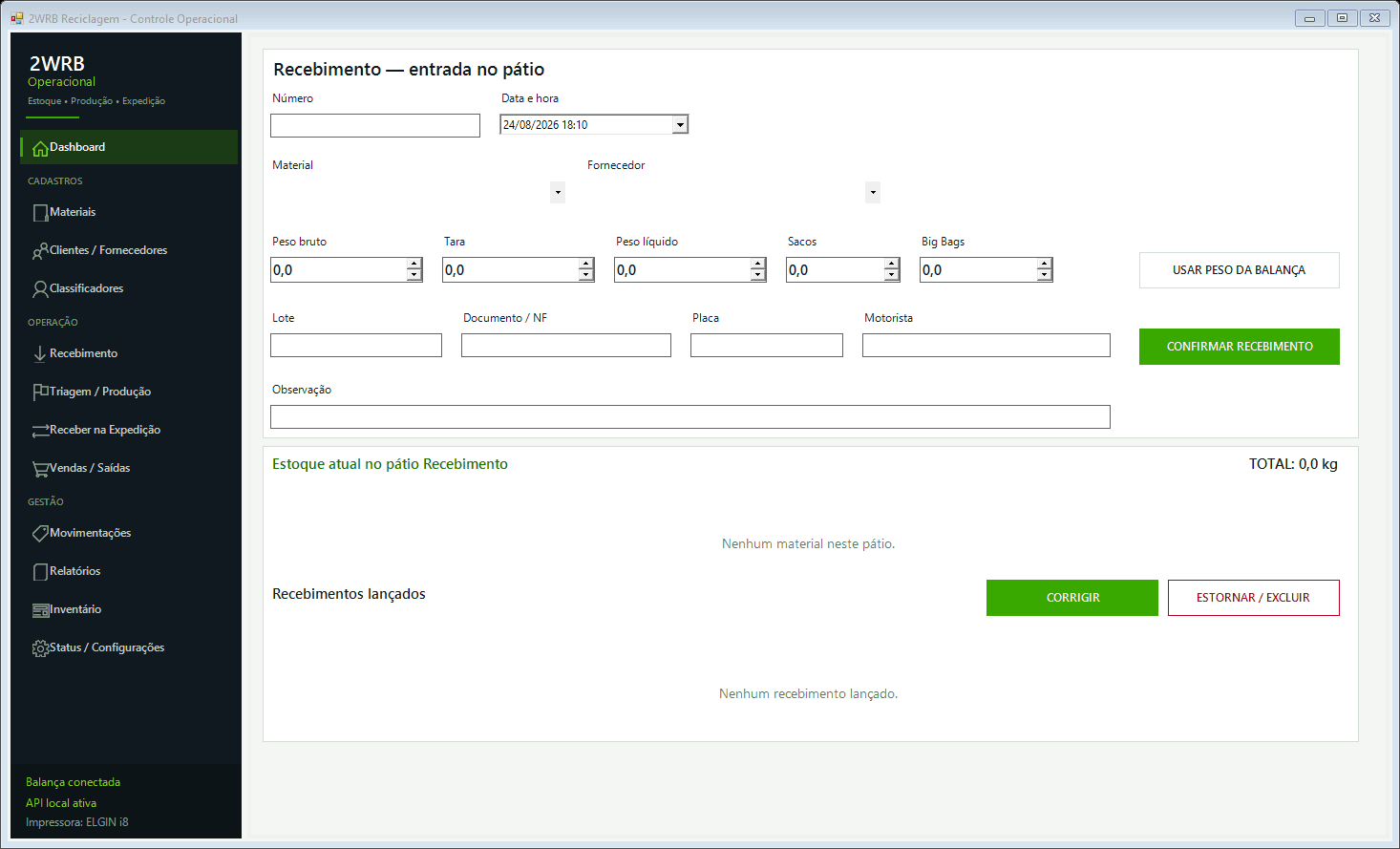
Task: Click the Receber na Expedição arrows icon
Action: pos(40,431)
